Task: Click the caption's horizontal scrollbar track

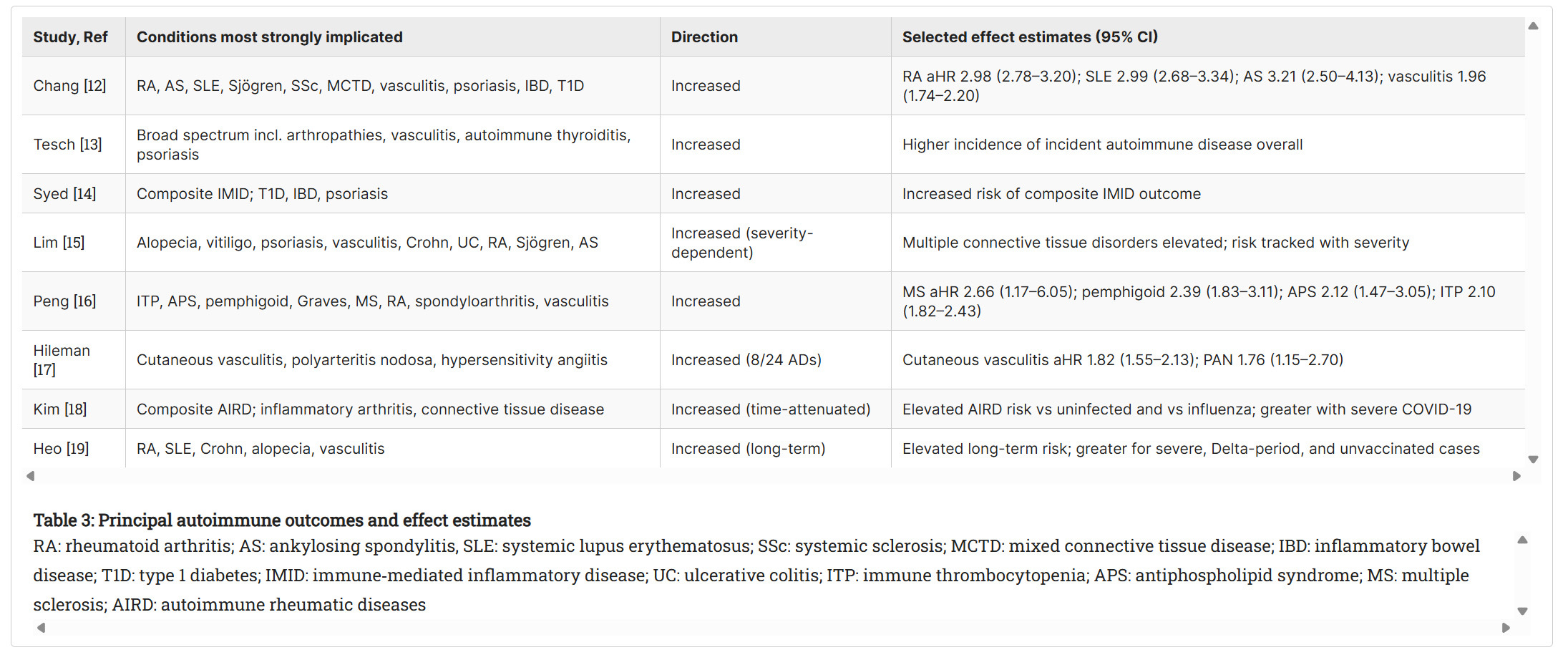Action: tap(773, 628)
